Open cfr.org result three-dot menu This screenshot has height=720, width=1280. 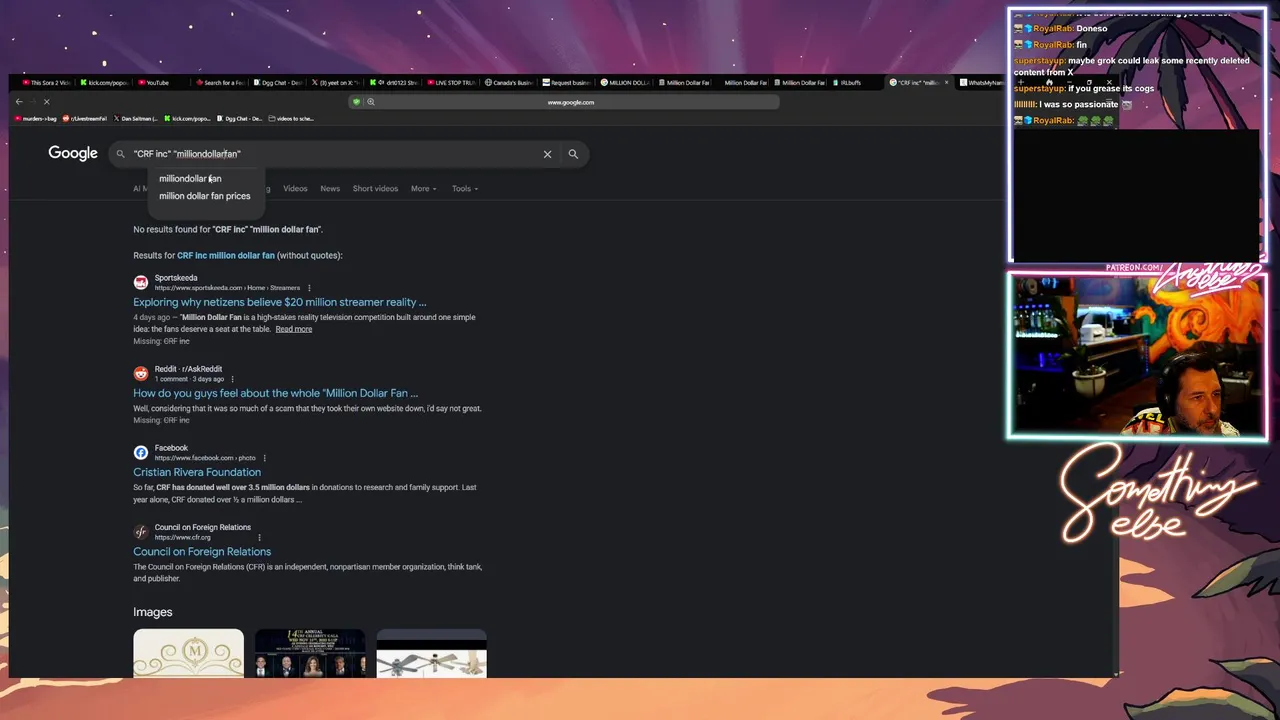[x=259, y=537]
